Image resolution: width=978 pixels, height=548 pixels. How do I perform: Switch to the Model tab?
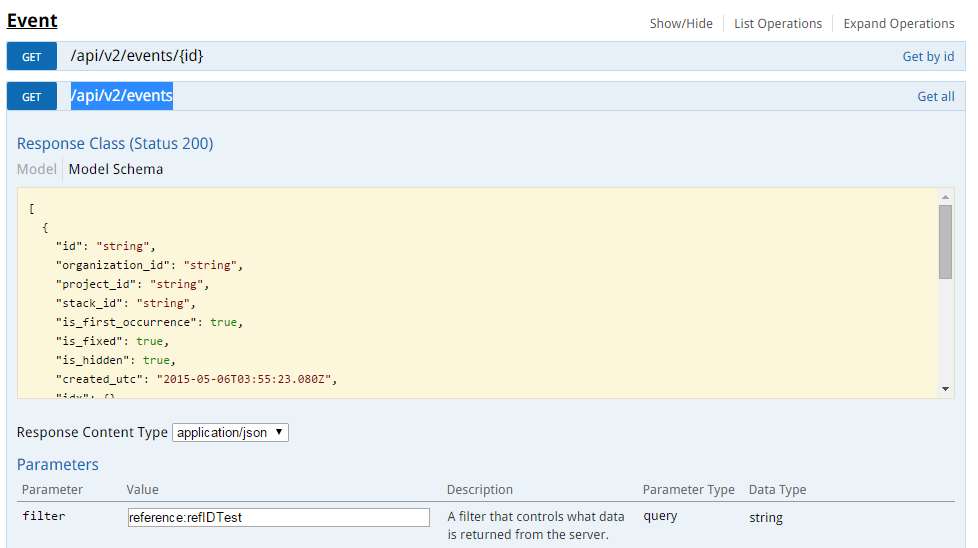37,169
